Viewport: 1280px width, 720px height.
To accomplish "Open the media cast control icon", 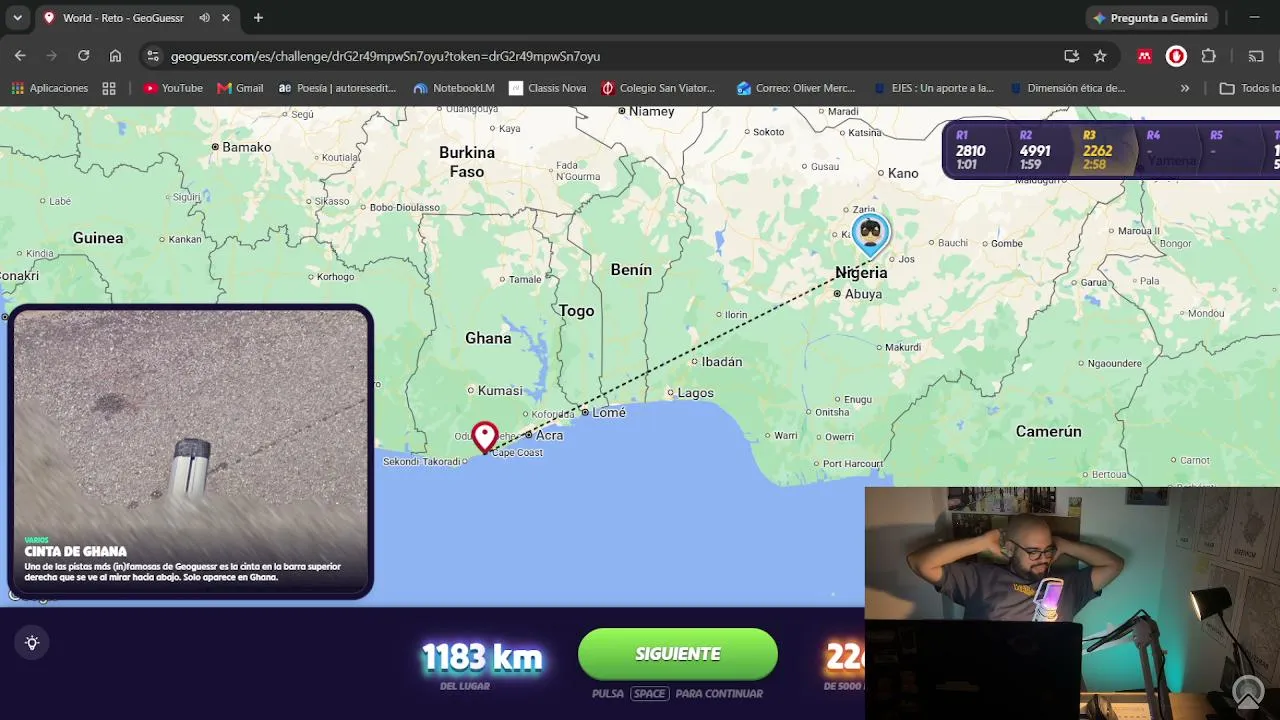I will tap(1256, 56).
